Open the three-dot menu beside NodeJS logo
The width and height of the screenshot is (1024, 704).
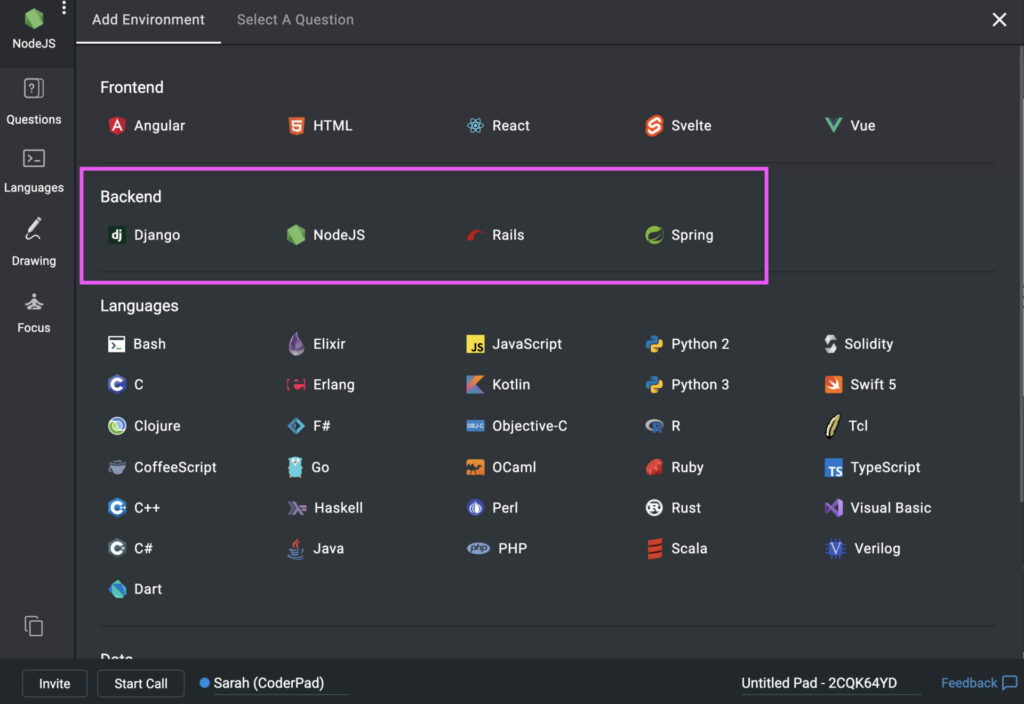pyautogui.click(x=64, y=9)
